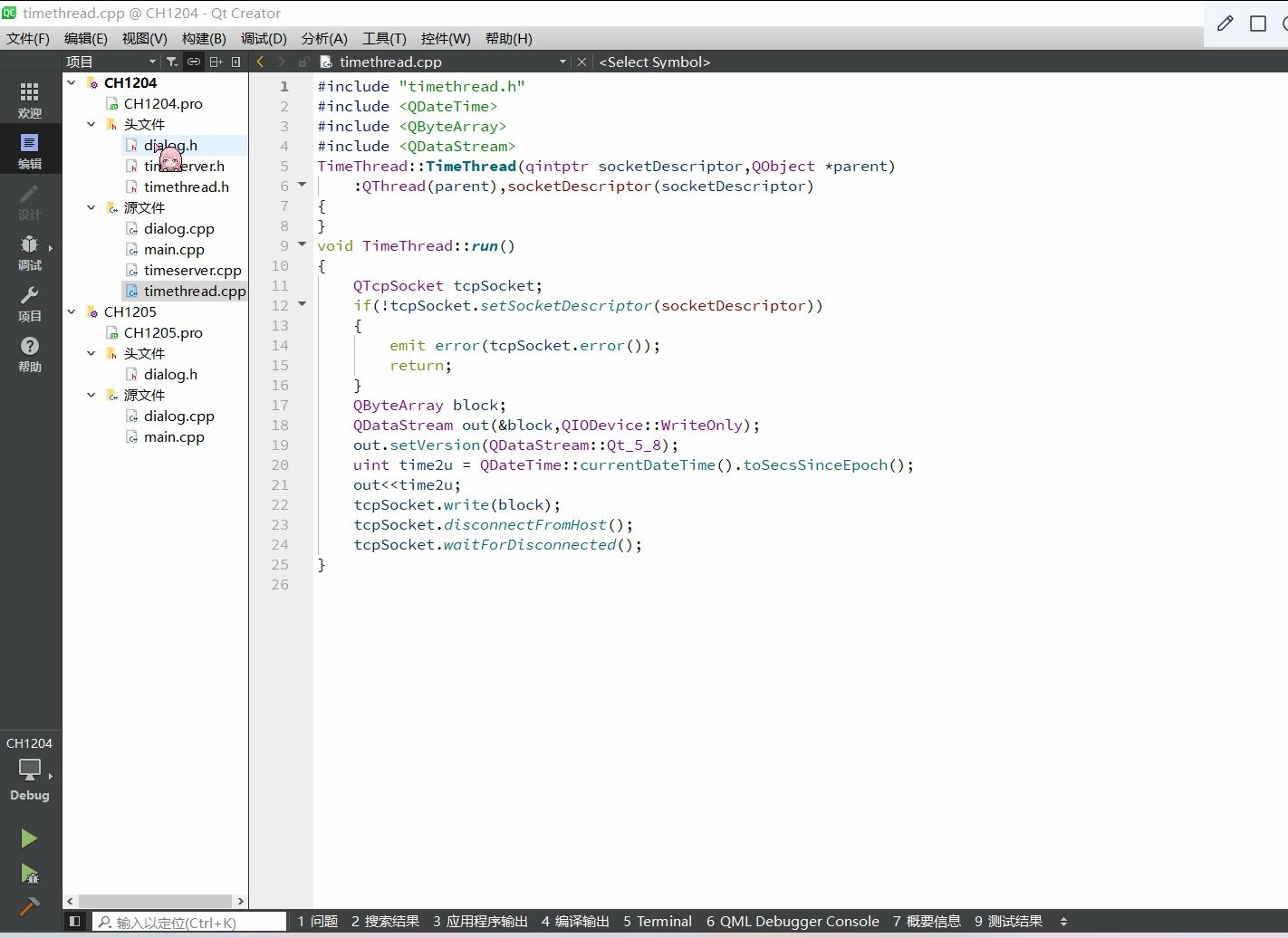
Task: Open the <Select Symbol> dropdown
Action: [x=655, y=62]
